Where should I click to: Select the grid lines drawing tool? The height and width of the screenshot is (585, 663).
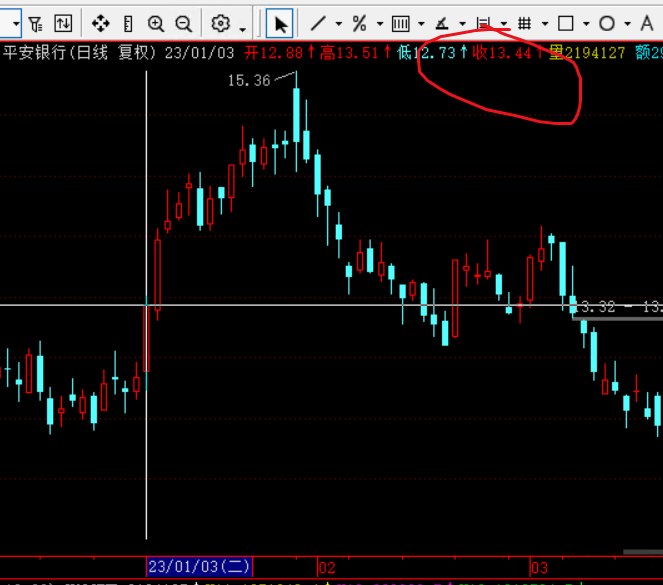(x=524, y=23)
